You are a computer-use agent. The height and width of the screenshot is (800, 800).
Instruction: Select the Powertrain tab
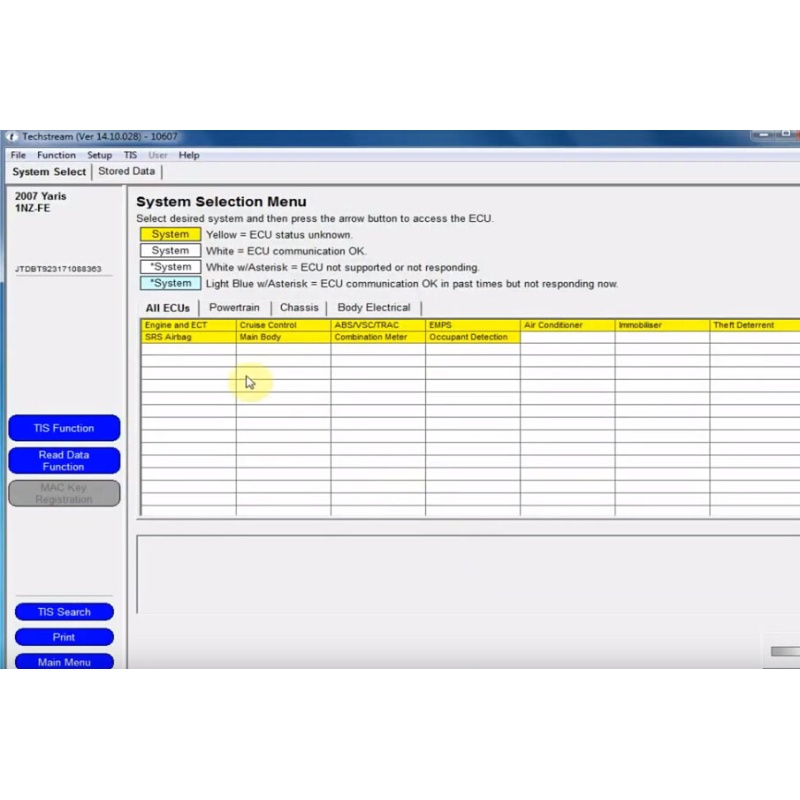tap(234, 308)
